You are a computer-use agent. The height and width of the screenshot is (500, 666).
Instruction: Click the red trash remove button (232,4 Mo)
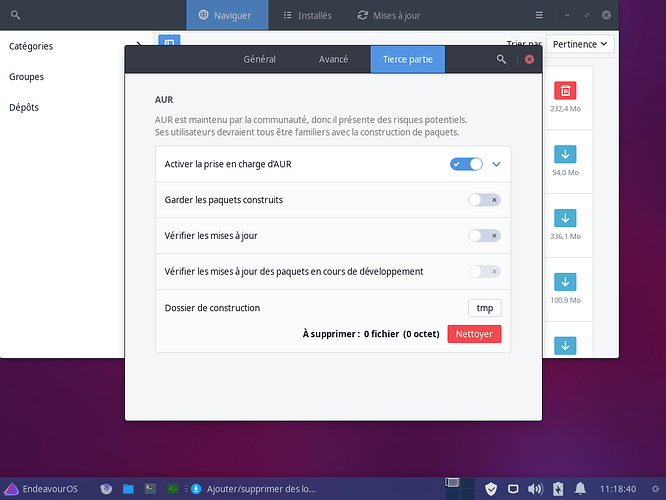coord(565,90)
